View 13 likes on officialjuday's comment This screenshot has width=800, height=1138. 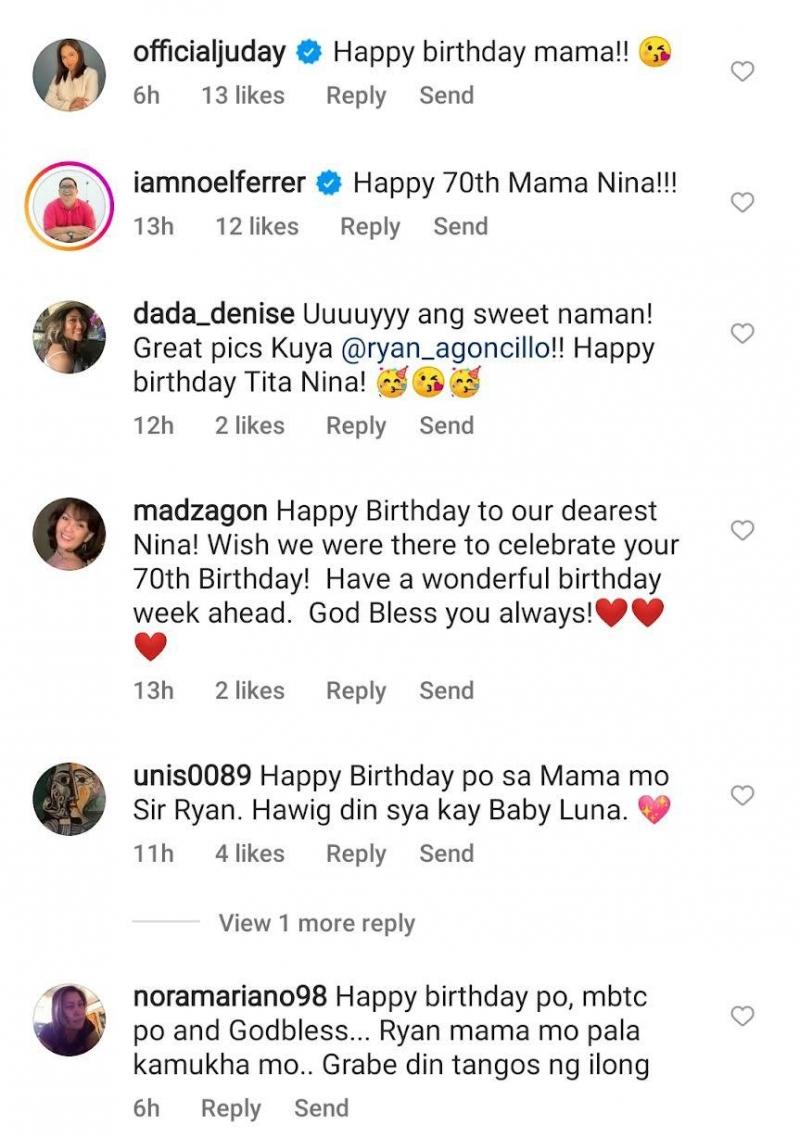tap(242, 96)
